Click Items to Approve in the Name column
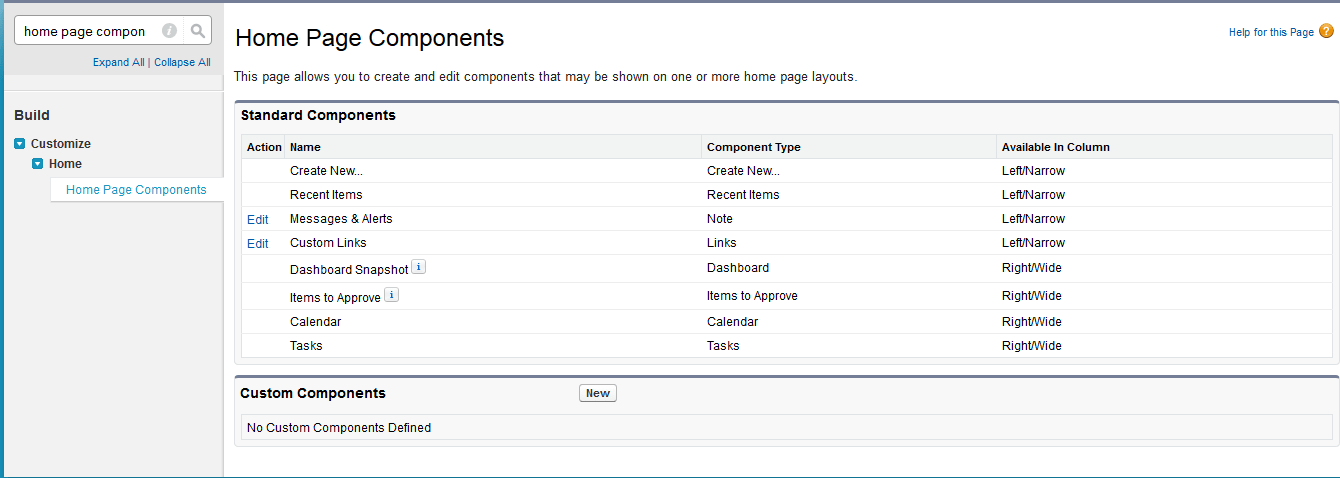Screen dimensions: 1340x478 pos(335,298)
